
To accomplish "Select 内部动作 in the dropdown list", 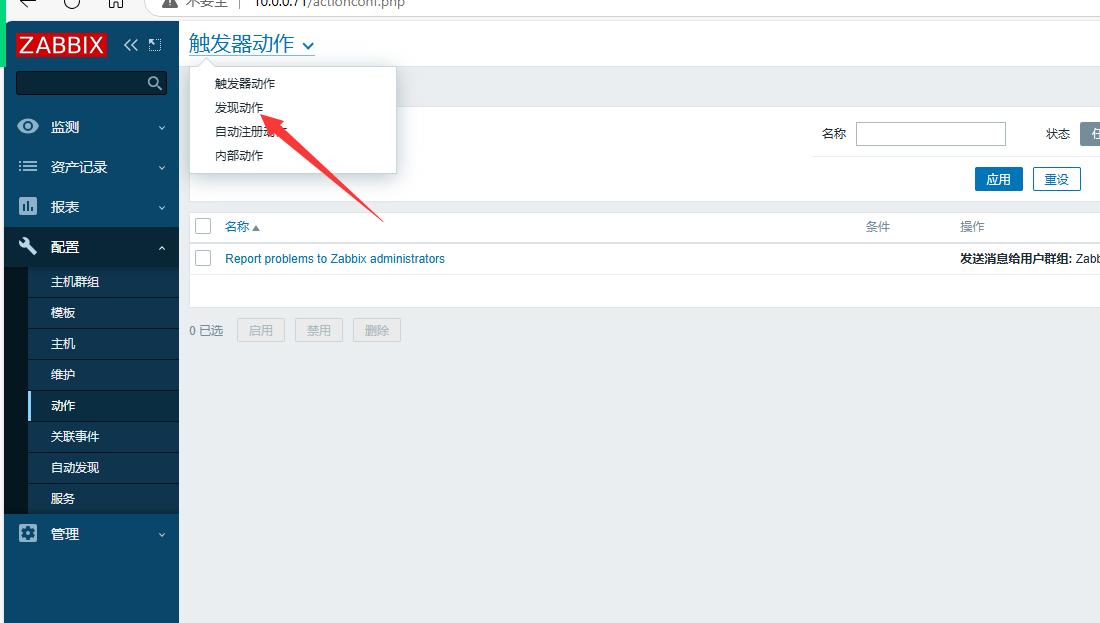I will [239, 155].
